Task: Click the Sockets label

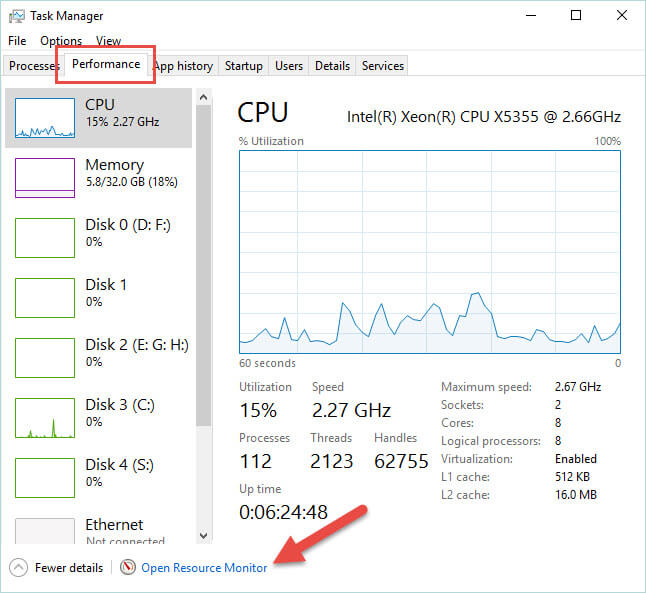Action: click(462, 405)
